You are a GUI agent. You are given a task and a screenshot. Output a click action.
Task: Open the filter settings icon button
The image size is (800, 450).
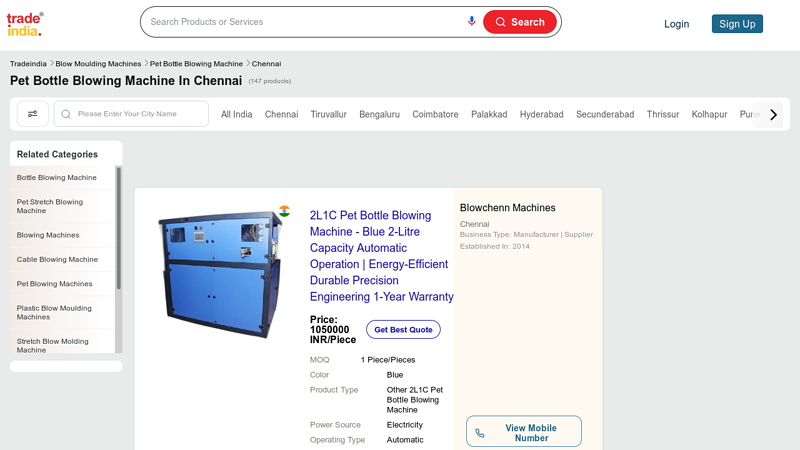pyautogui.click(x=33, y=114)
